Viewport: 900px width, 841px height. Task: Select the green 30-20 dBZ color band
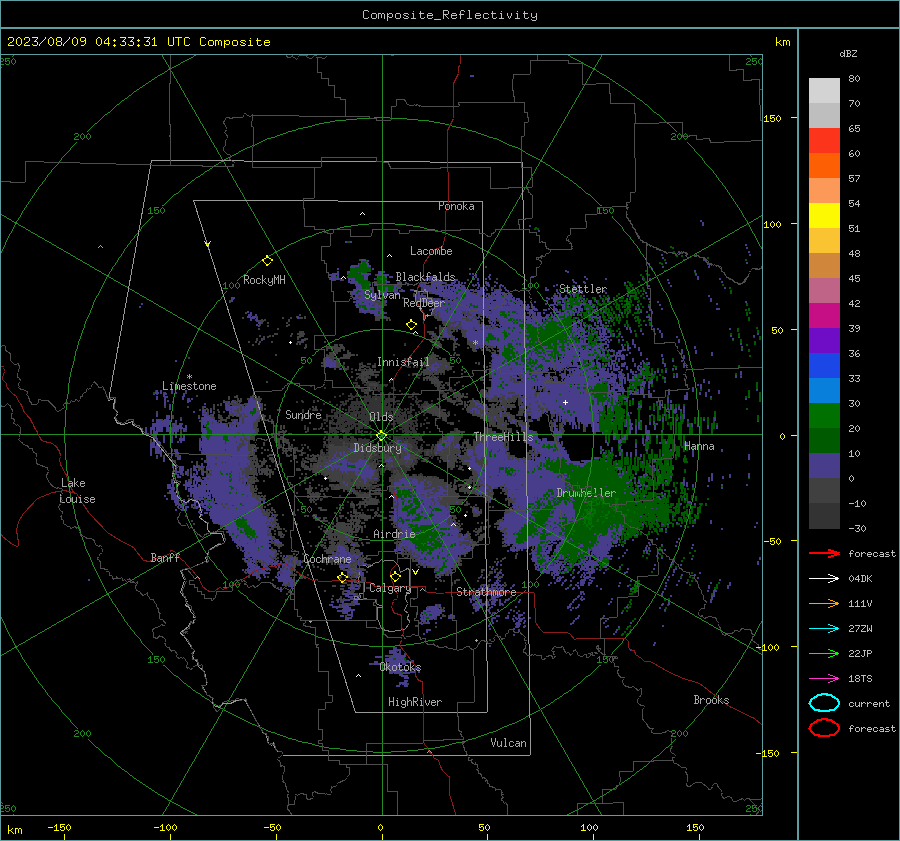[x=824, y=416]
